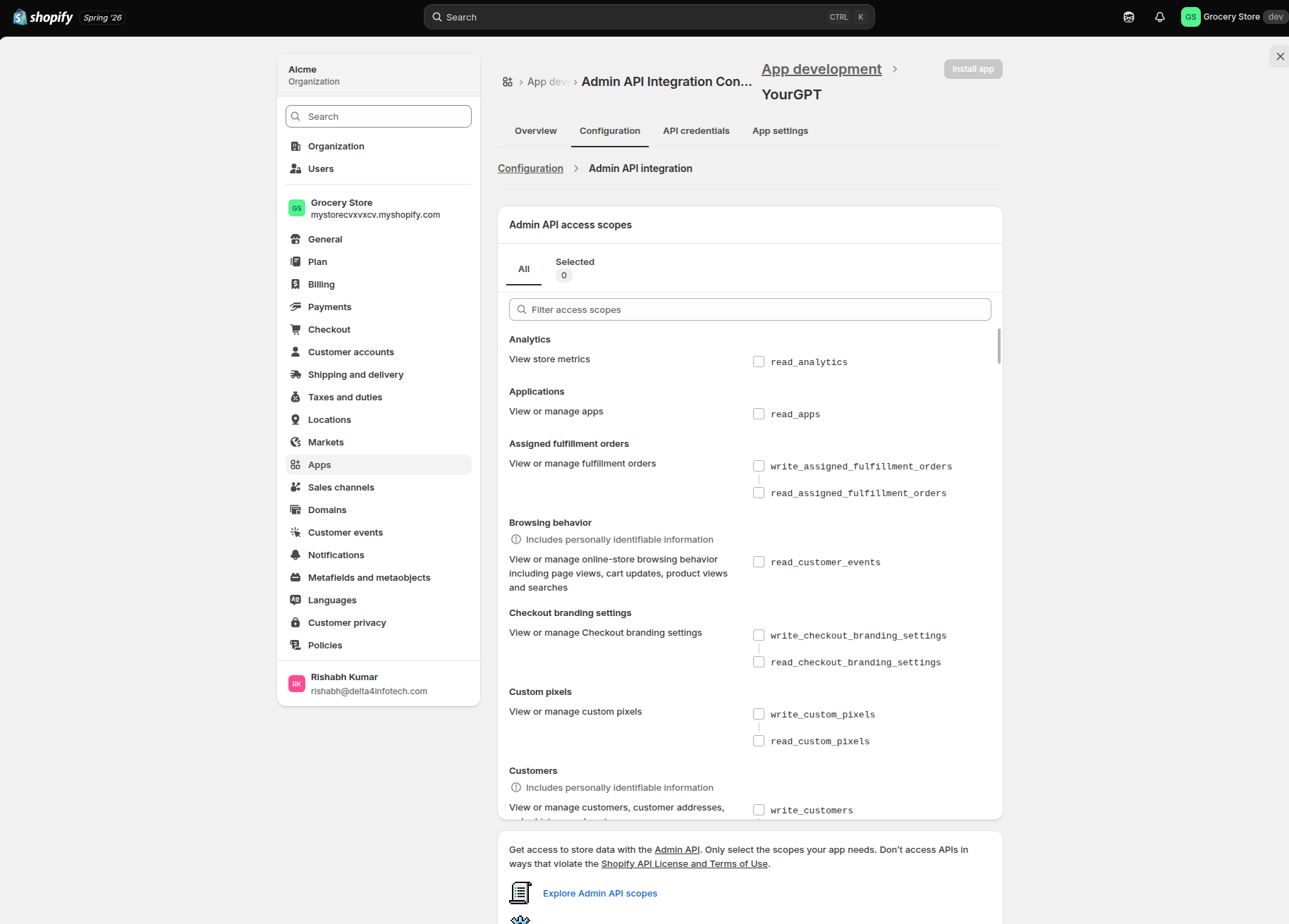The image size is (1289, 924).
Task: Check the read_custom_pixels scope
Action: coord(759,741)
